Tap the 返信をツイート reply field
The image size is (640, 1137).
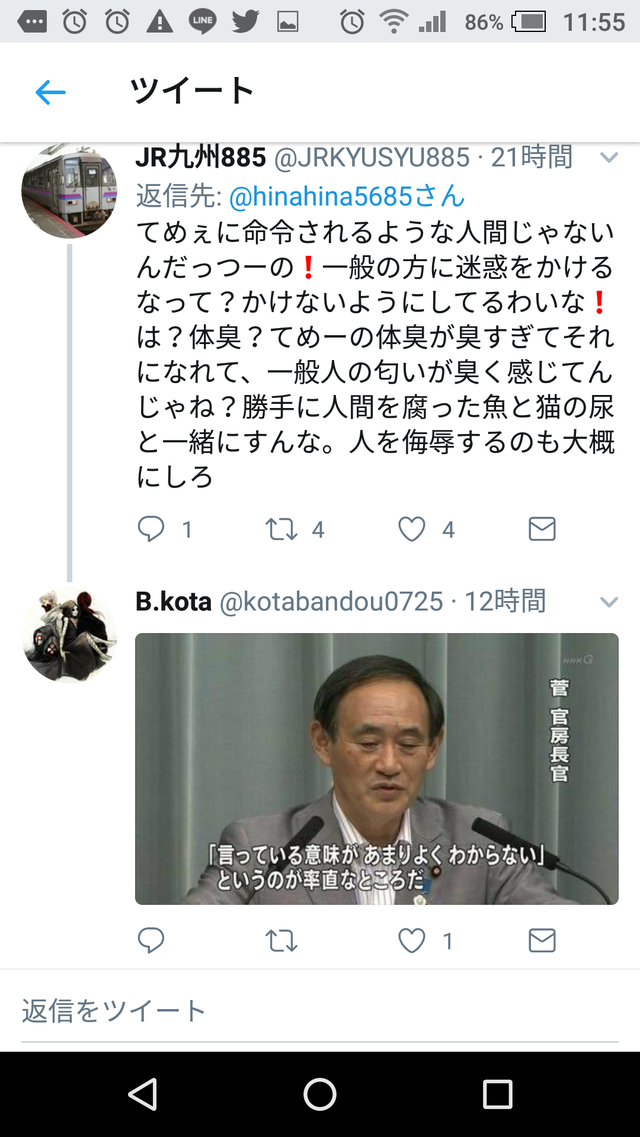tap(320, 1011)
